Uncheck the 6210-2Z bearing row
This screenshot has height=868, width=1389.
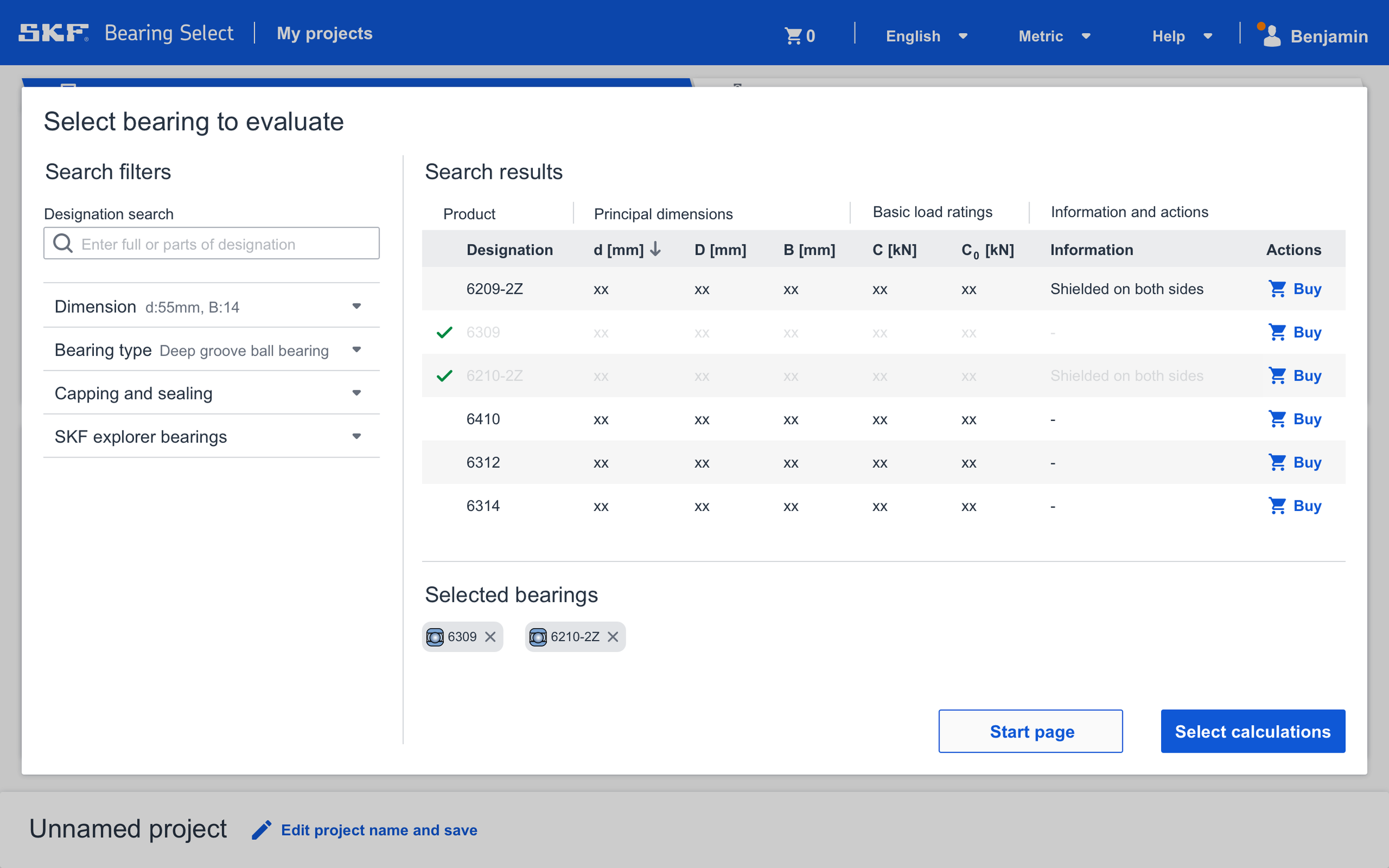444,376
